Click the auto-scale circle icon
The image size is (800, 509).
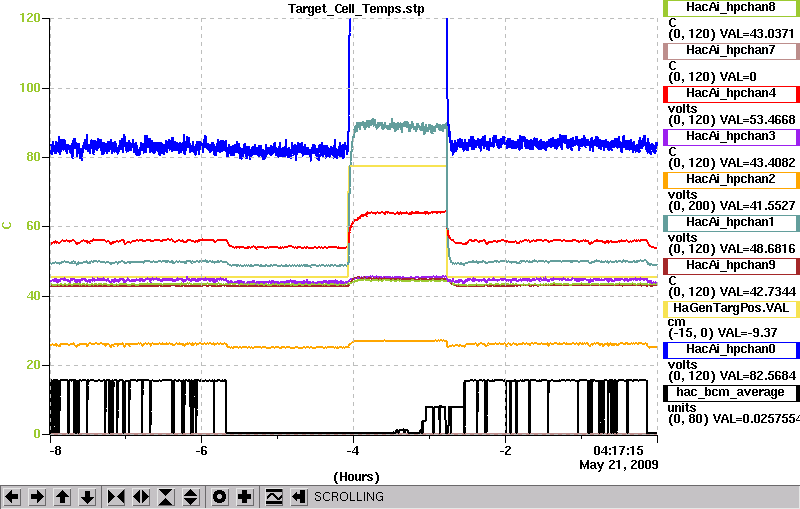pyautogui.click(x=219, y=497)
